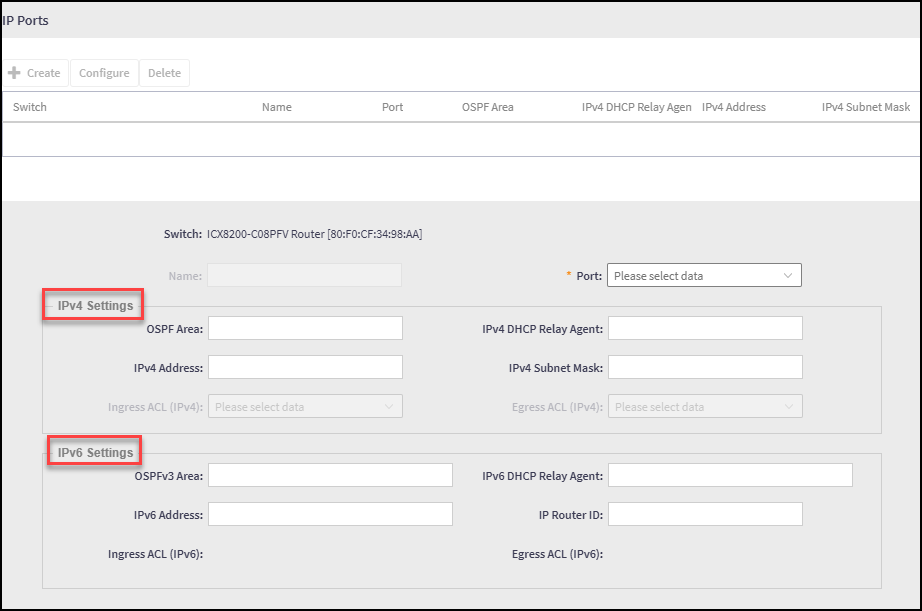Click the IP Ports panel title
The image size is (922, 611).
tap(25, 21)
